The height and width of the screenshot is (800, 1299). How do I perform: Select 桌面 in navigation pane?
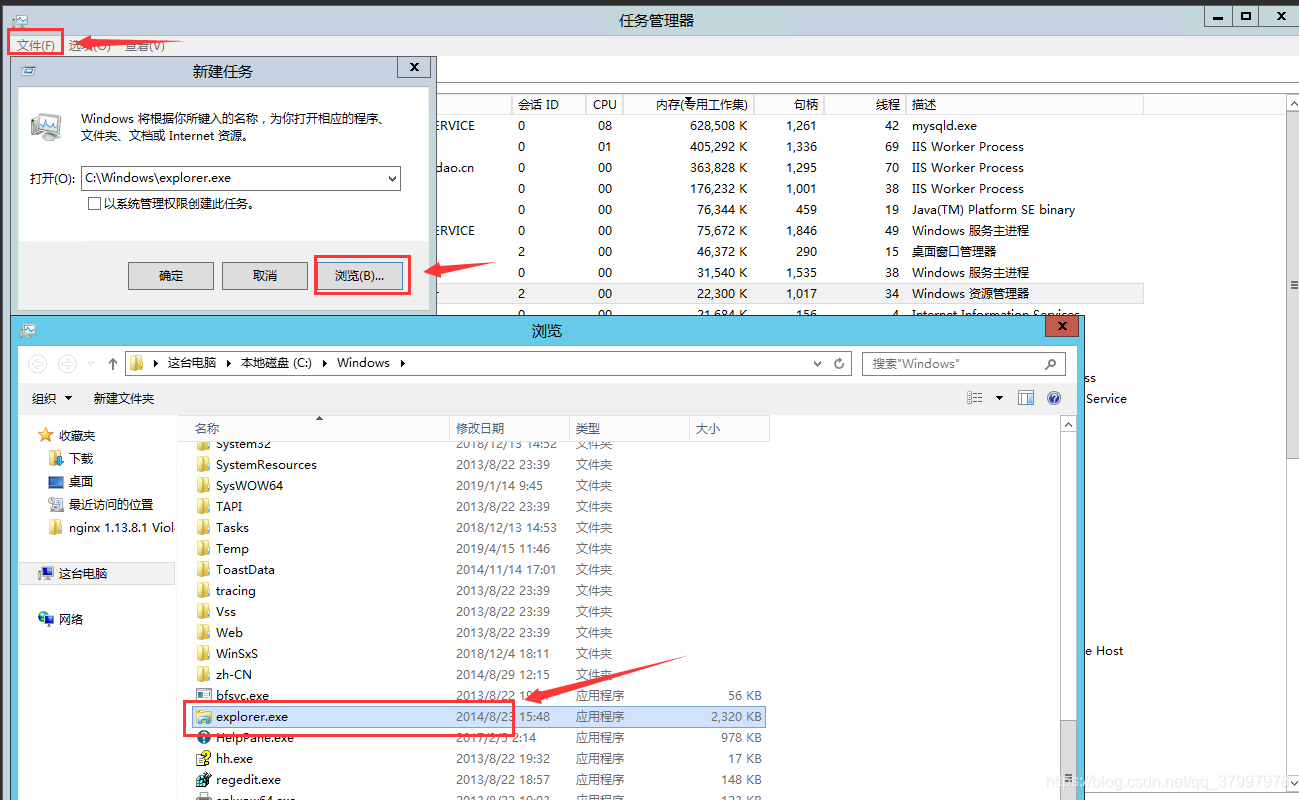pyautogui.click(x=81, y=481)
